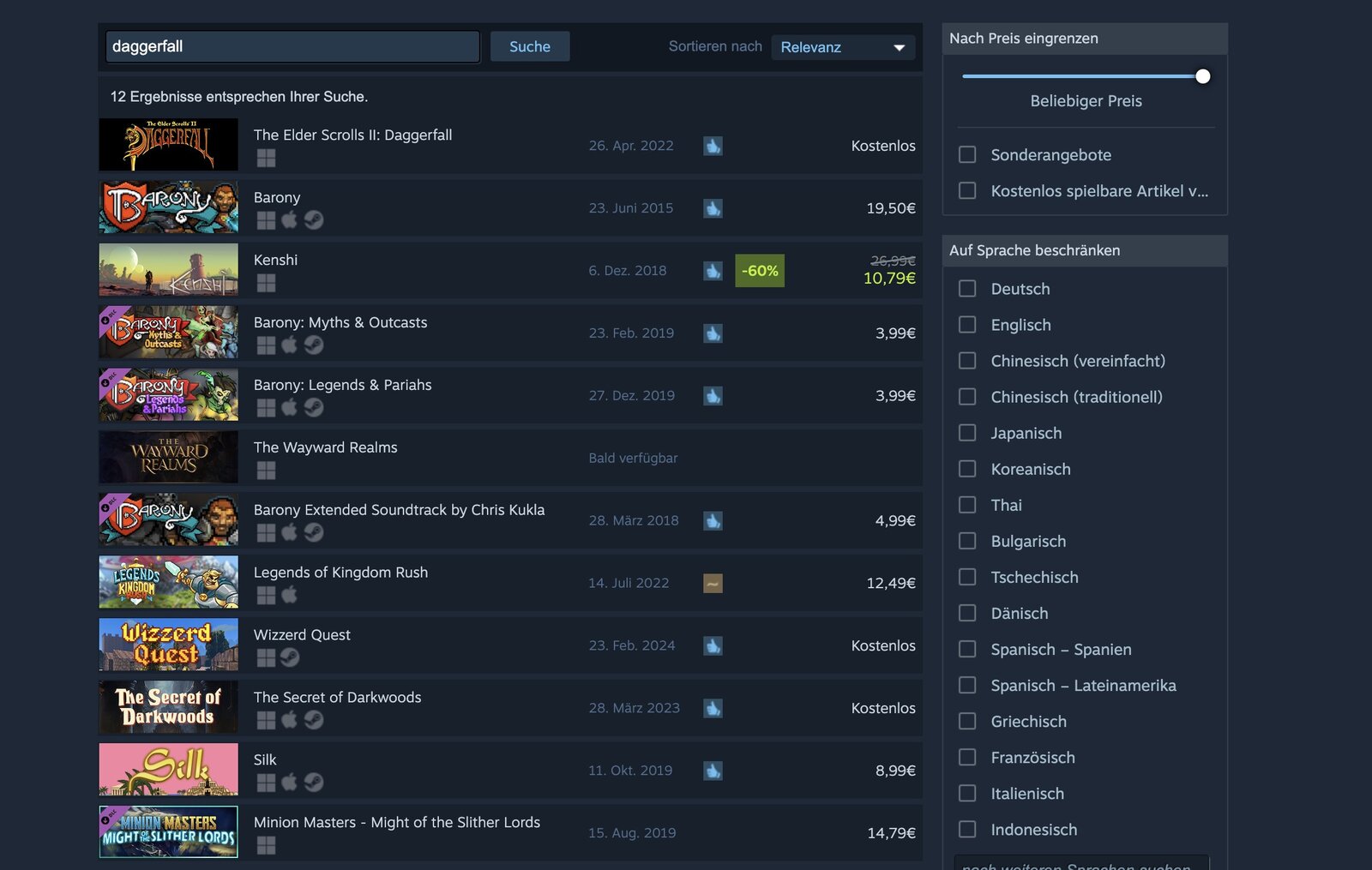Click the 19,50€ price for Barony
The image size is (1372, 870).
coord(891,208)
